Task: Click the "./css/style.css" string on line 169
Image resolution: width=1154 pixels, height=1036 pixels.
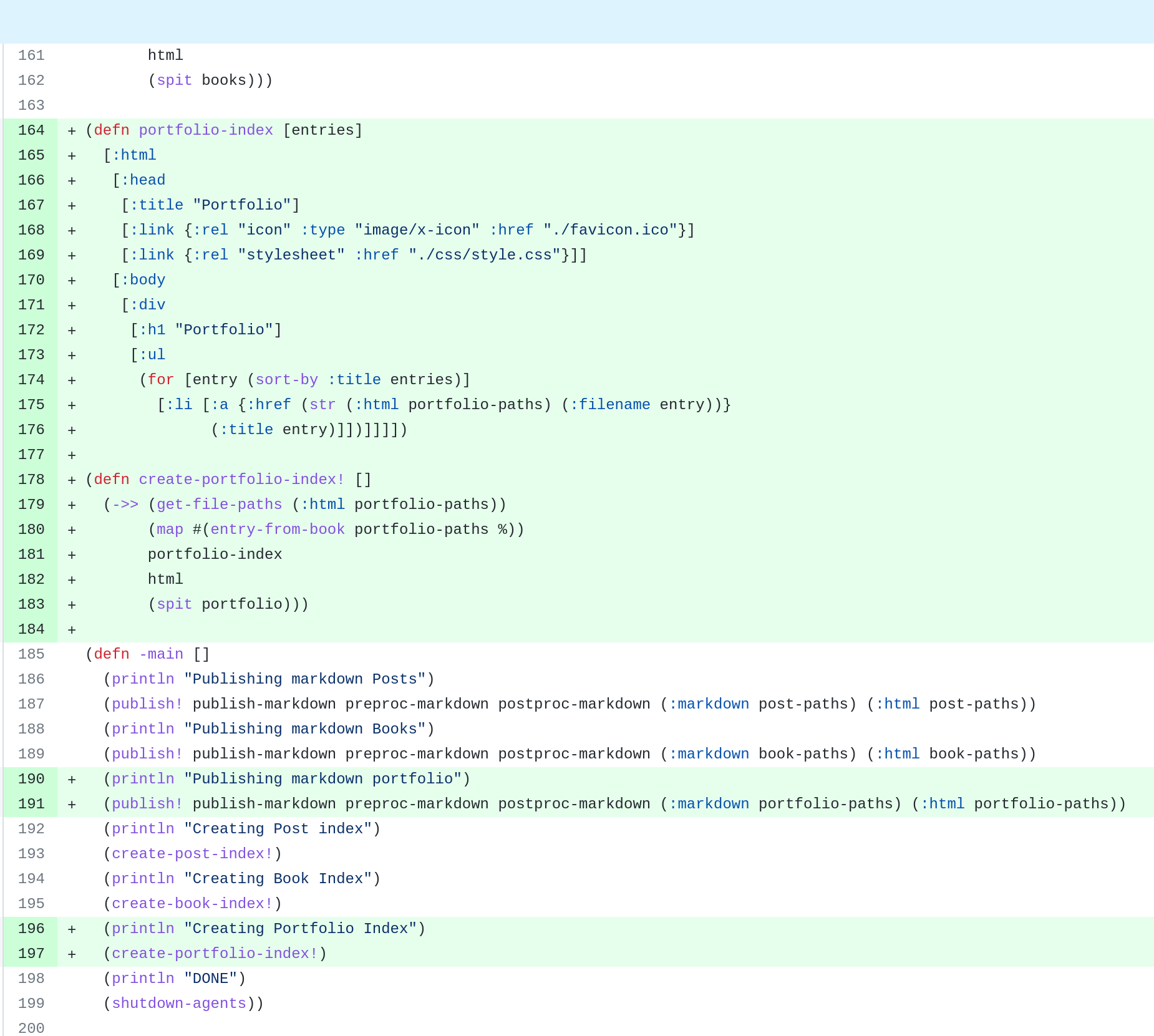Action: click(485, 255)
